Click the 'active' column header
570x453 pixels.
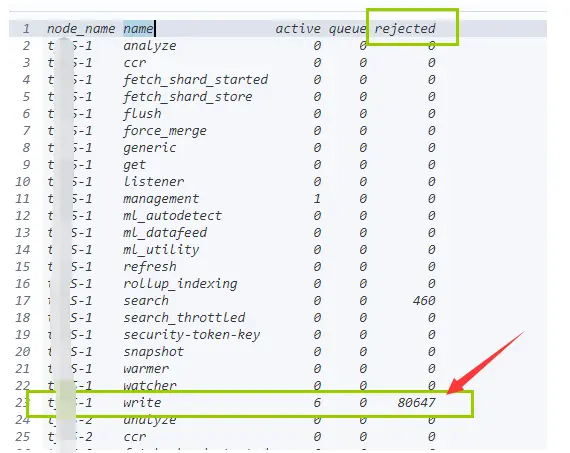point(298,28)
